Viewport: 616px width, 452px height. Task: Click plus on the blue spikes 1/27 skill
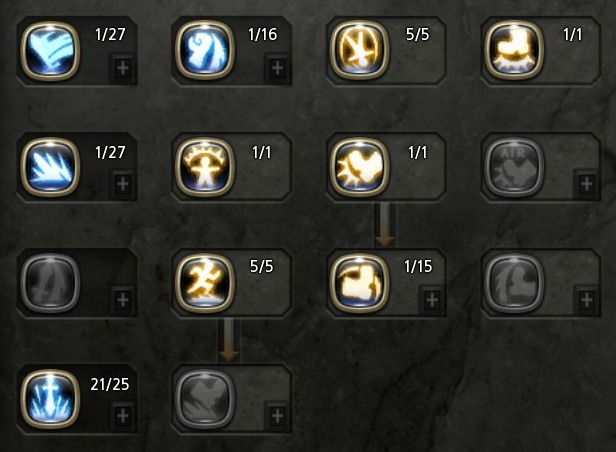pos(123,183)
